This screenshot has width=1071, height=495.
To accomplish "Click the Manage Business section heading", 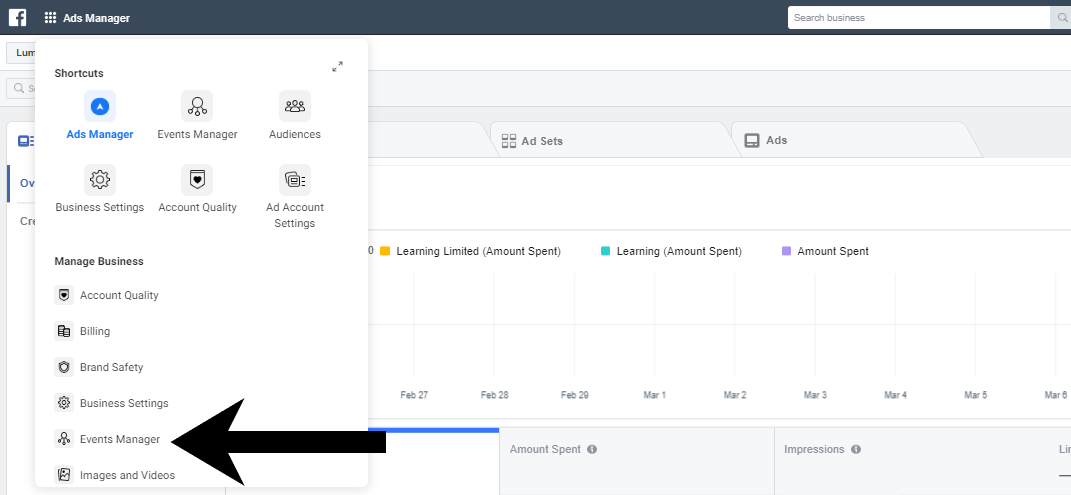I will [99, 261].
